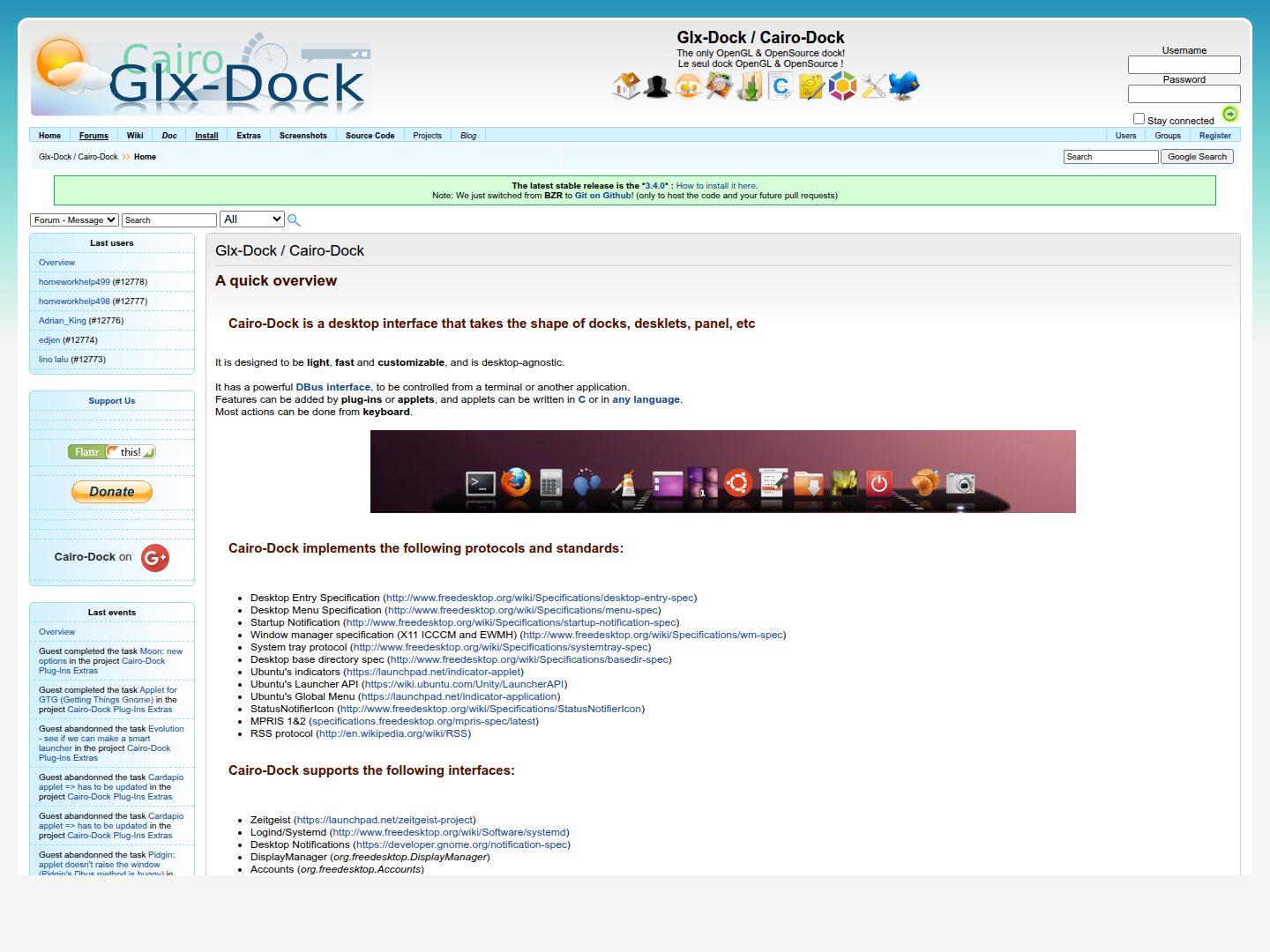The image size is (1270, 952).
Task: Open the Unity LauncherAPI wiki link
Action: click(x=465, y=684)
